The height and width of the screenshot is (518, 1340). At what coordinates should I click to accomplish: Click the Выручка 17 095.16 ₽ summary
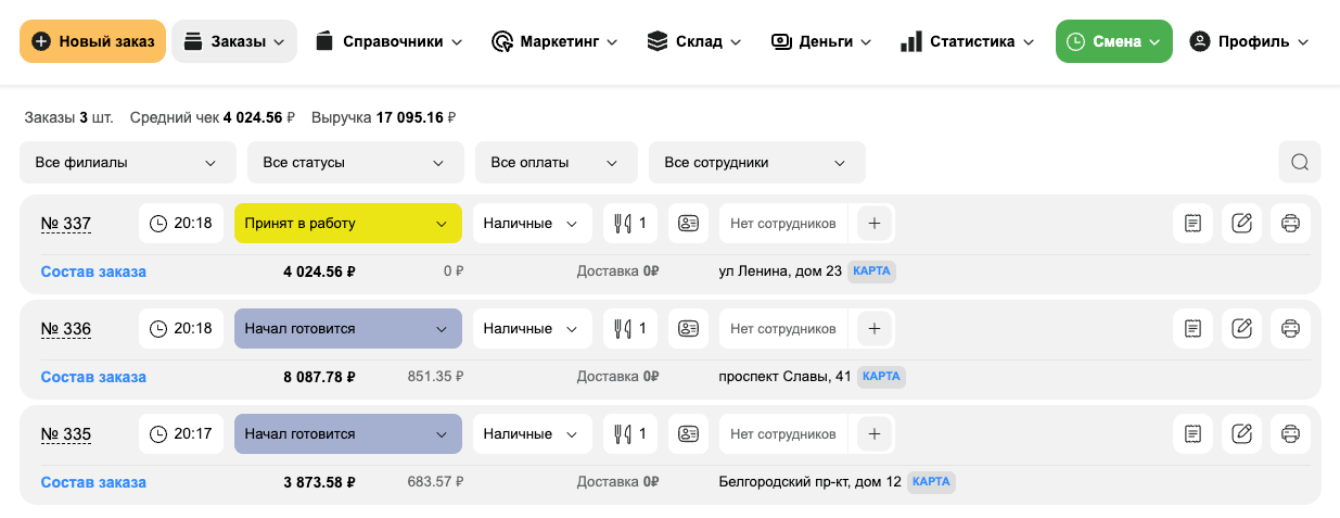pyautogui.click(x=384, y=117)
